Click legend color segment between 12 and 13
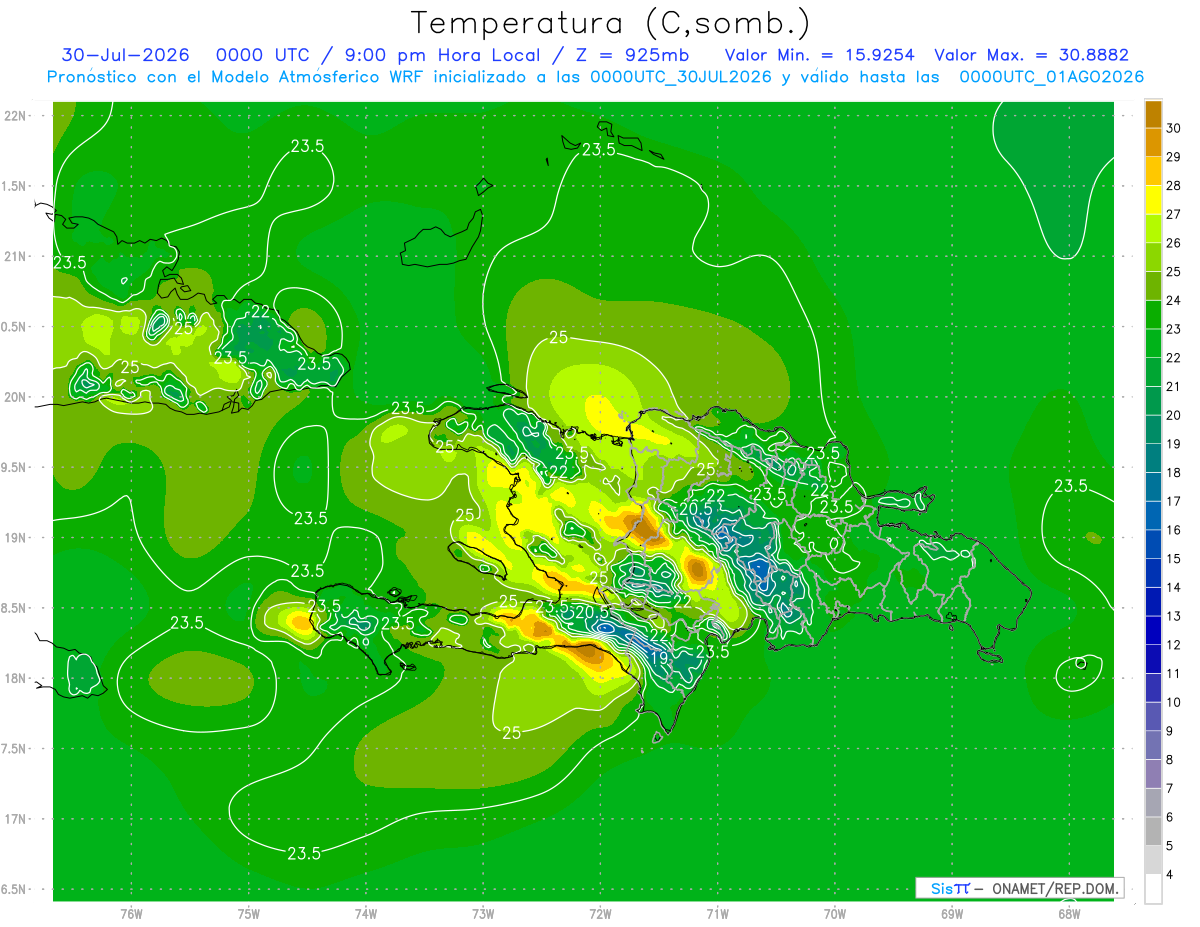This screenshot has height=927, width=1200. [x=1153, y=631]
